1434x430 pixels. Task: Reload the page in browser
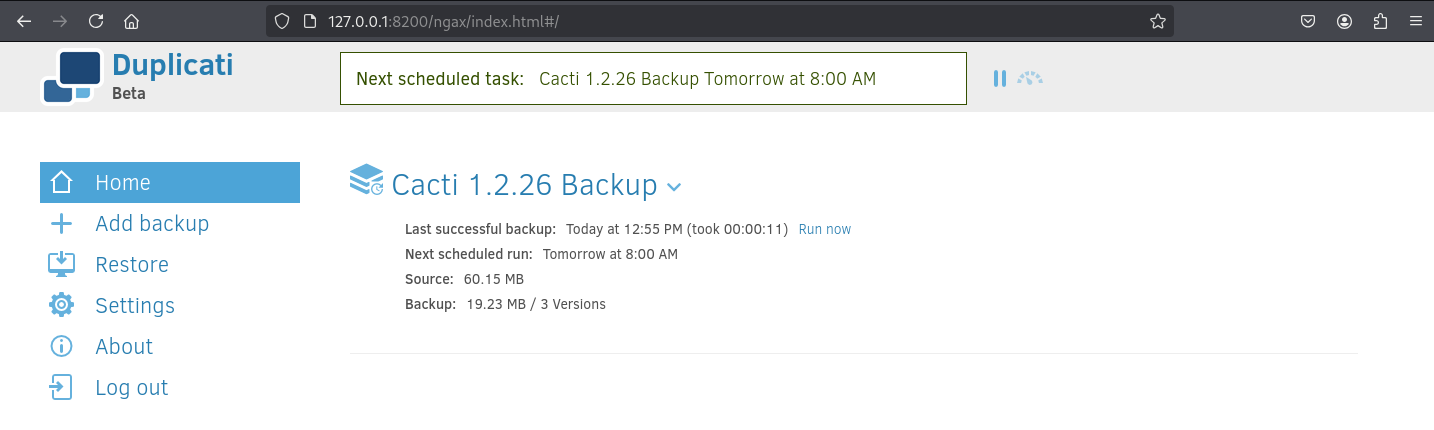(96, 21)
